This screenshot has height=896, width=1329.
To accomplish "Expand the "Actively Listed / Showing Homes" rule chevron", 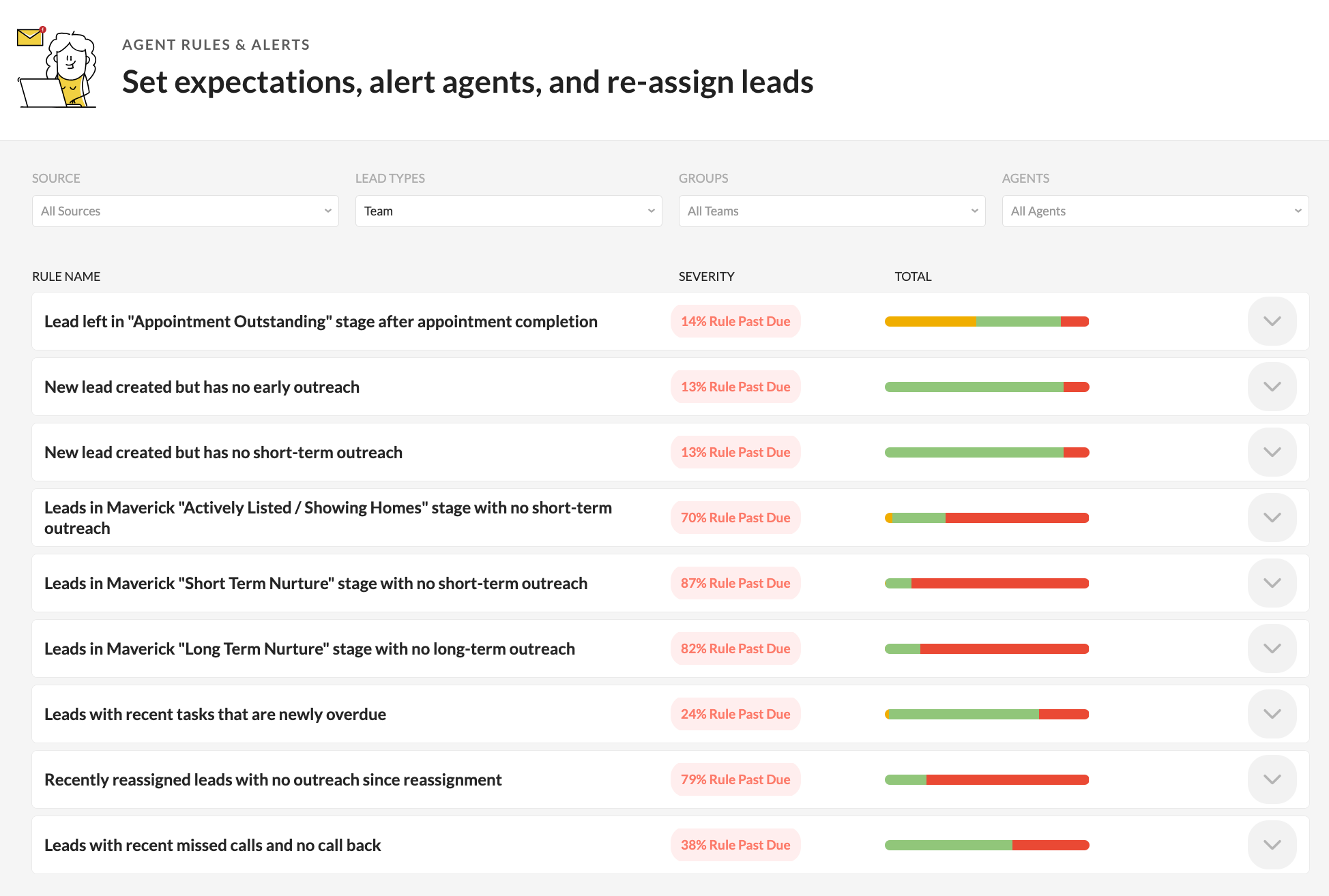I will (x=1272, y=518).
